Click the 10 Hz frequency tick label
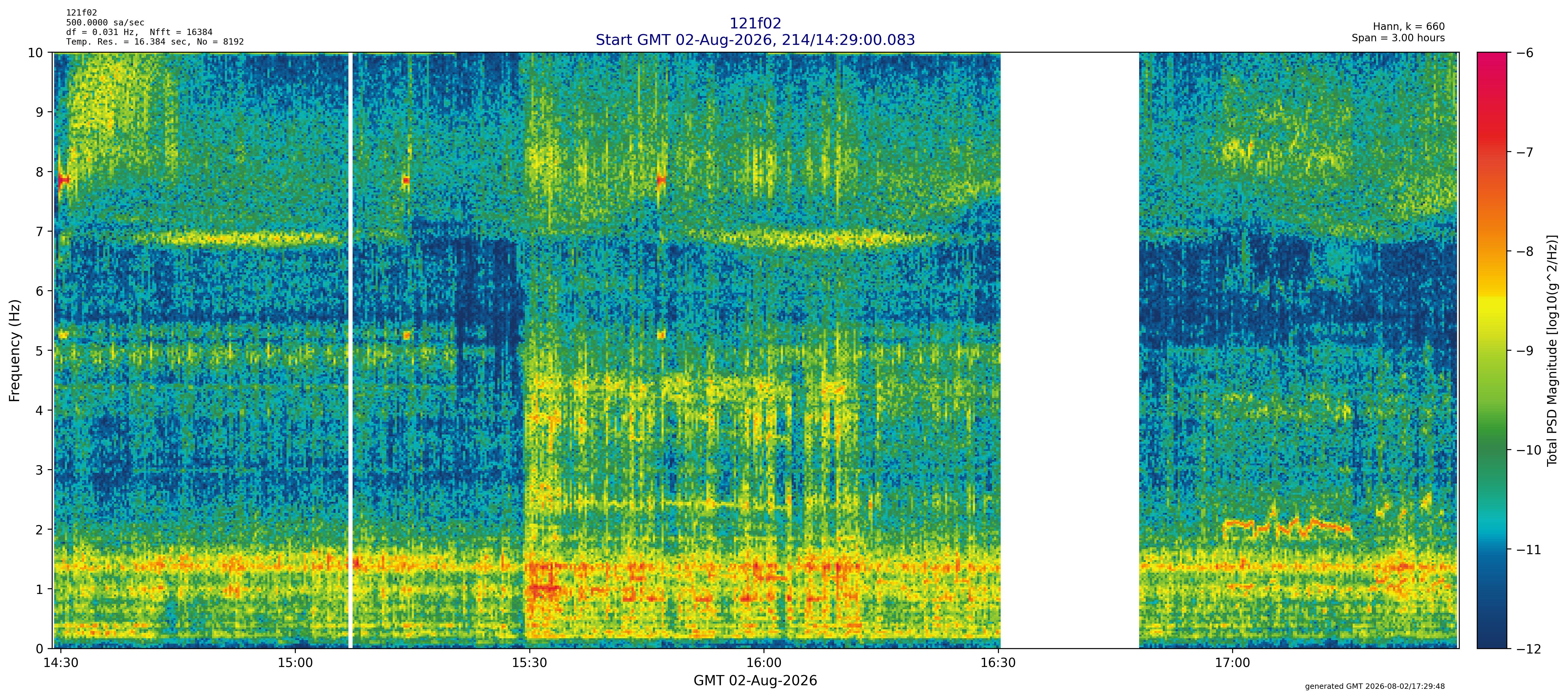1568x699 pixels. coord(35,52)
